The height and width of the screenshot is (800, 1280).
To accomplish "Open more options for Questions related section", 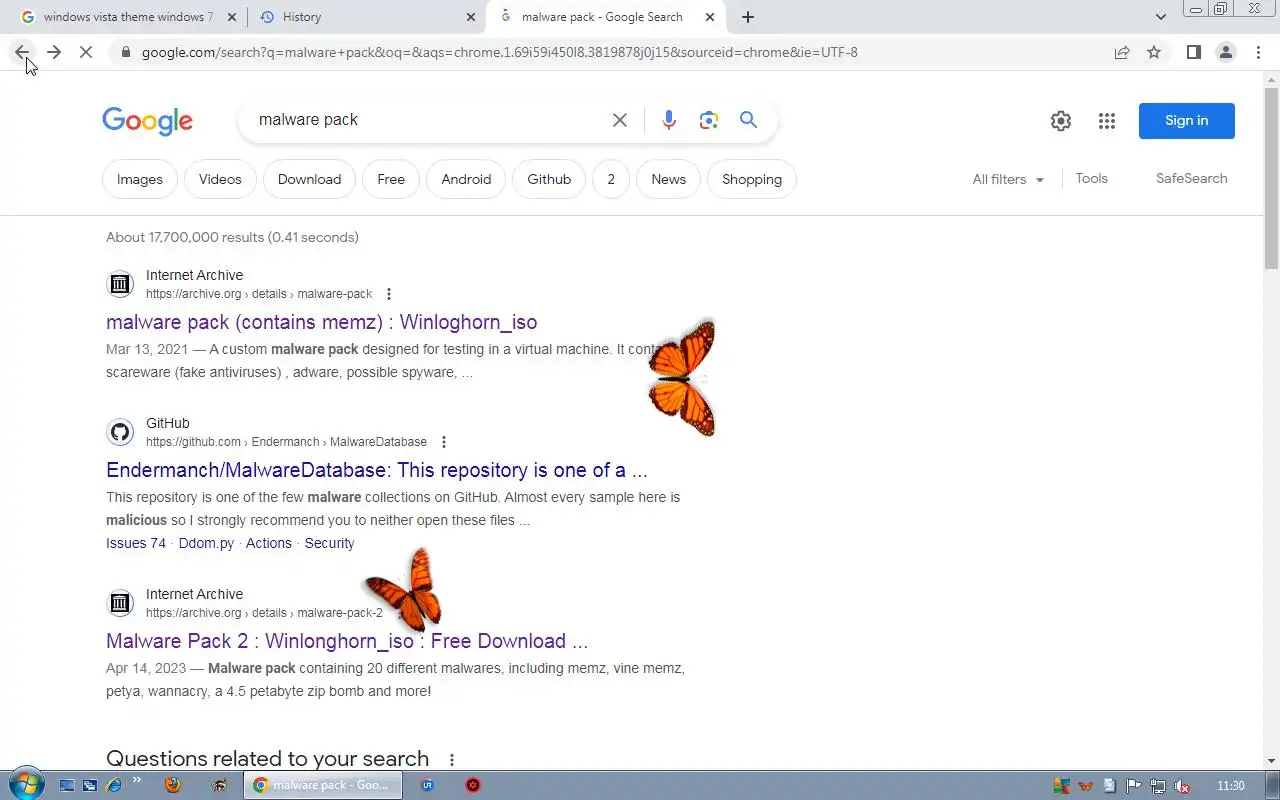I will click(x=452, y=760).
